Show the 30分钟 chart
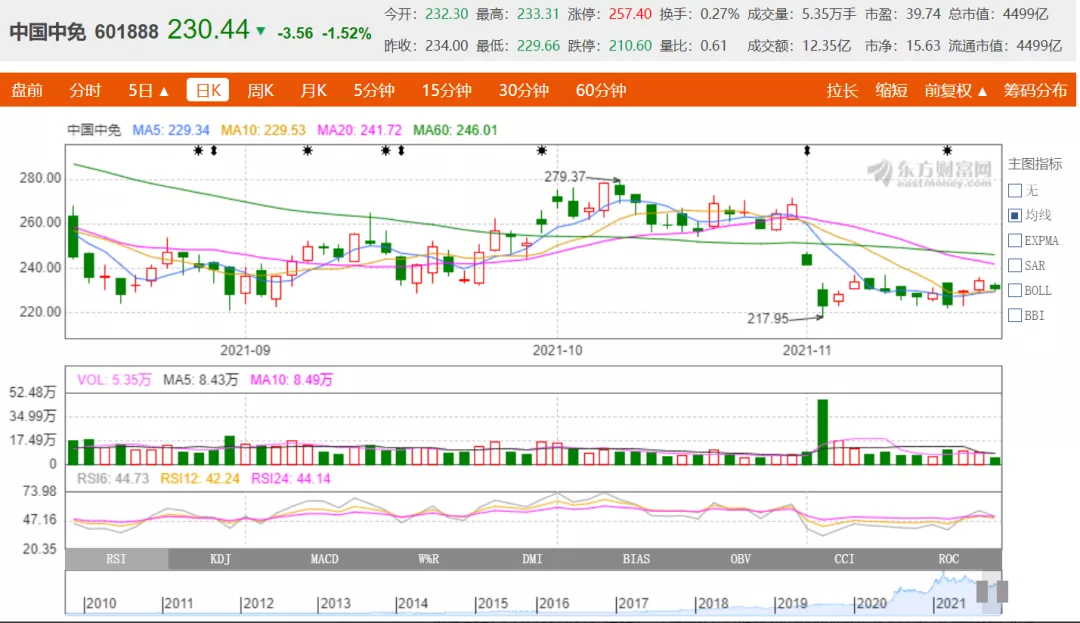Image resolution: width=1080 pixels, height=623 pixels. [x=523, y=90]
